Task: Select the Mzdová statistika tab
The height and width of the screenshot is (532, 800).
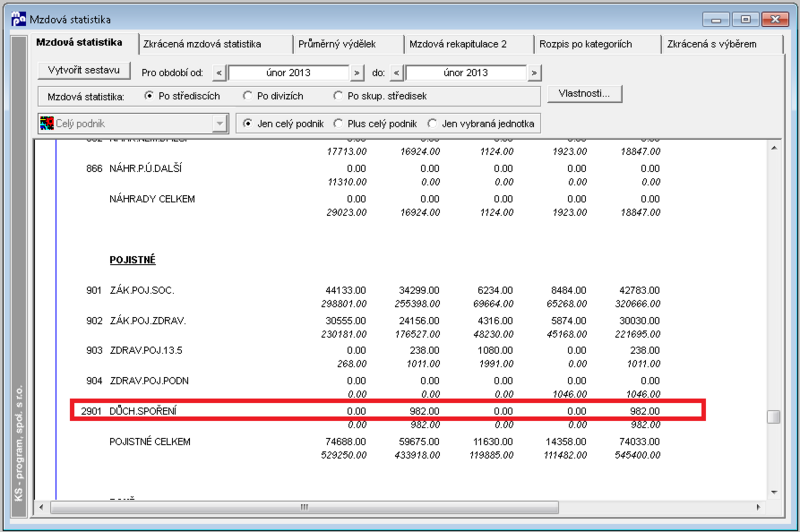Action: [79, 43]
